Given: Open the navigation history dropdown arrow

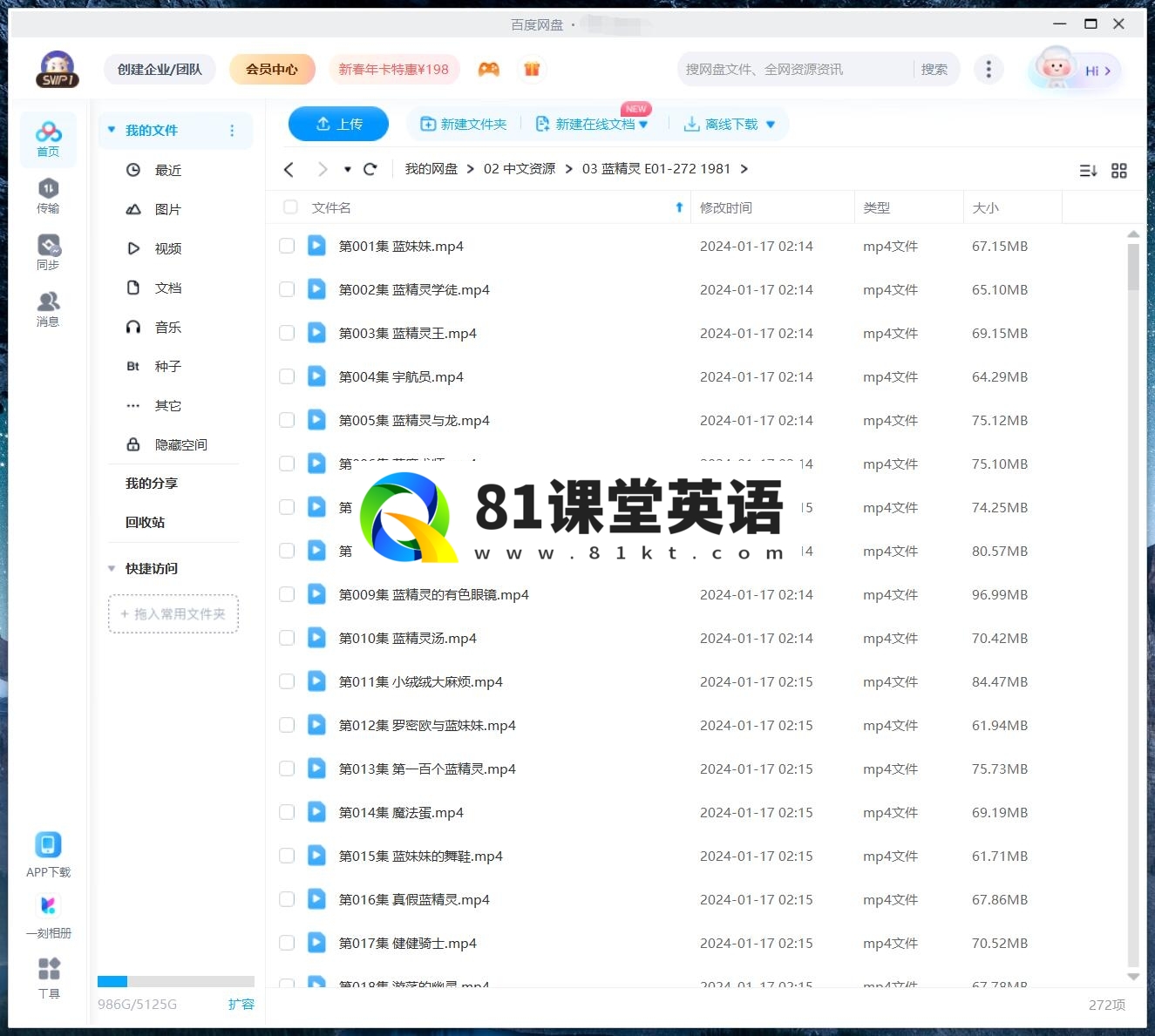Looking at the screenshot, I should tap(347, 169).
